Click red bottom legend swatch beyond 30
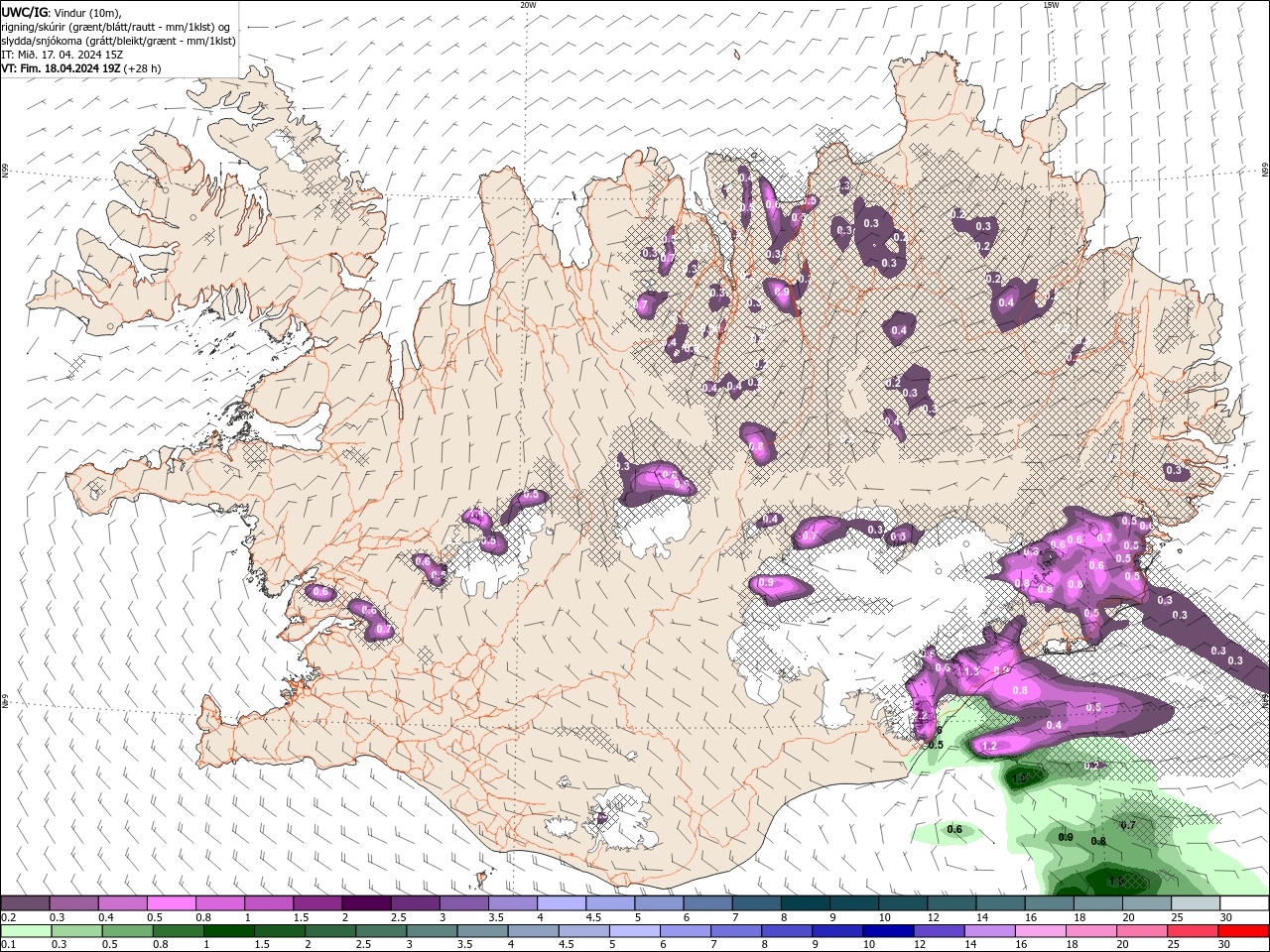Image resolution: width=1270 pixels, height=952 pixels. [1244, 931]
